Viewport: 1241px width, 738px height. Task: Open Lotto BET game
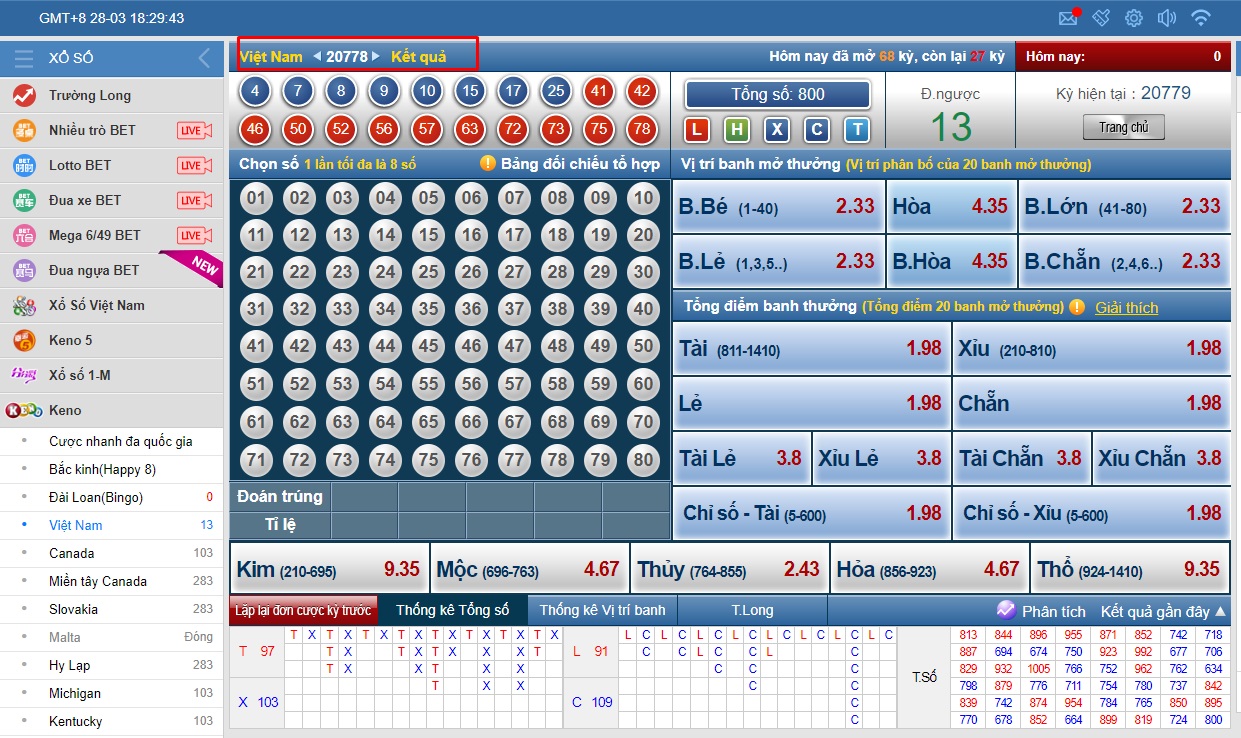pyautogui.click(x=112, y=166)
